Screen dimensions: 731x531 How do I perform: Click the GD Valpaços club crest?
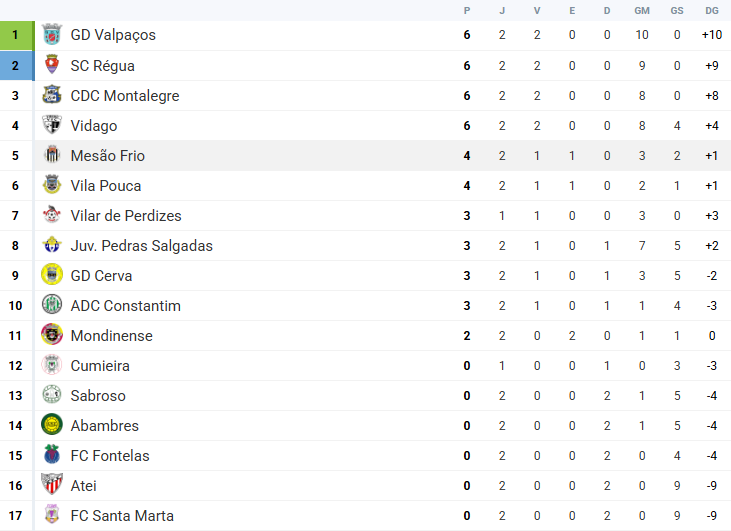(52, 35)
